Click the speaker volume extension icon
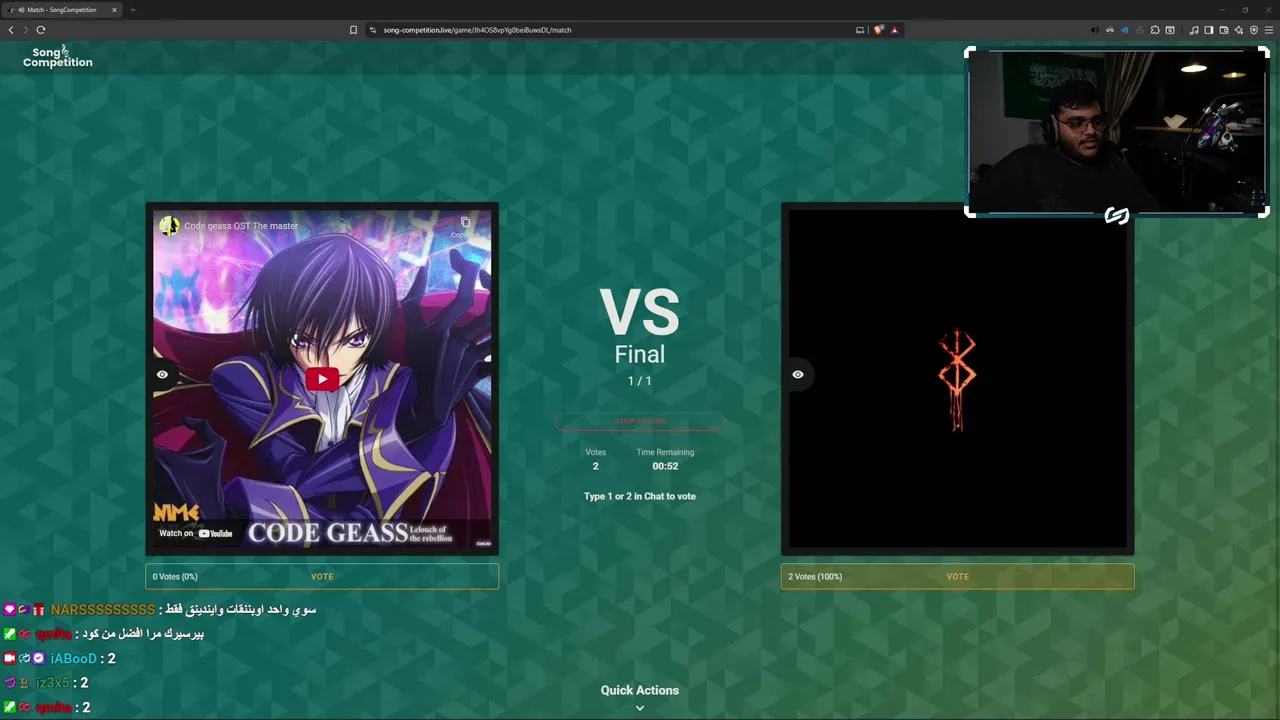 [1094, 30]
